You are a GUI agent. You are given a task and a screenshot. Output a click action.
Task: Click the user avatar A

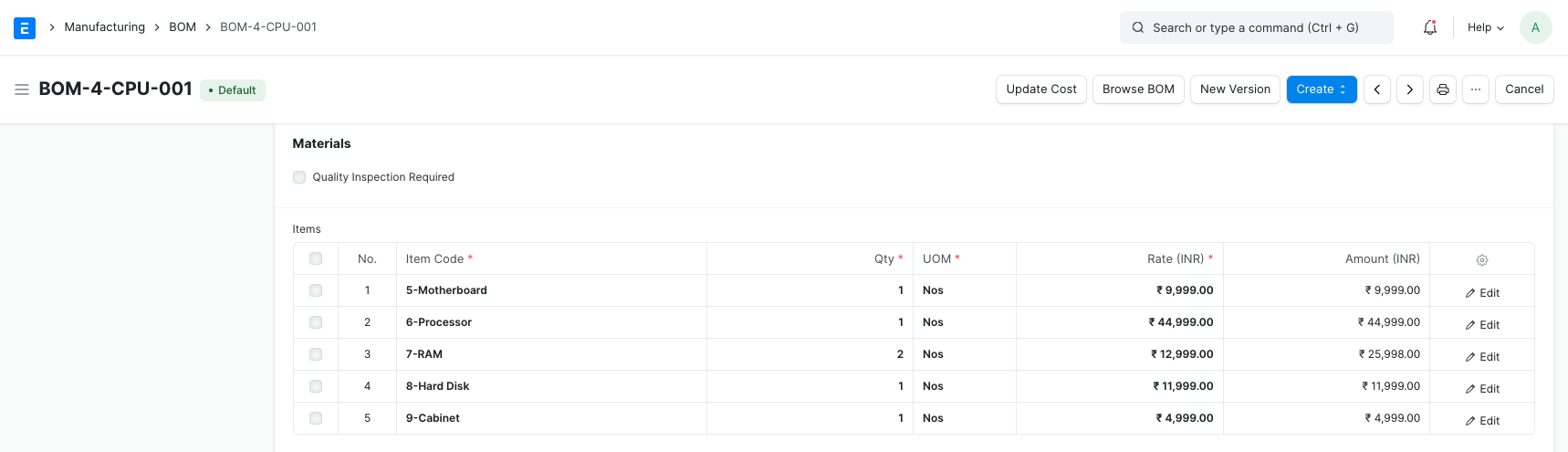click(1535, 27)
